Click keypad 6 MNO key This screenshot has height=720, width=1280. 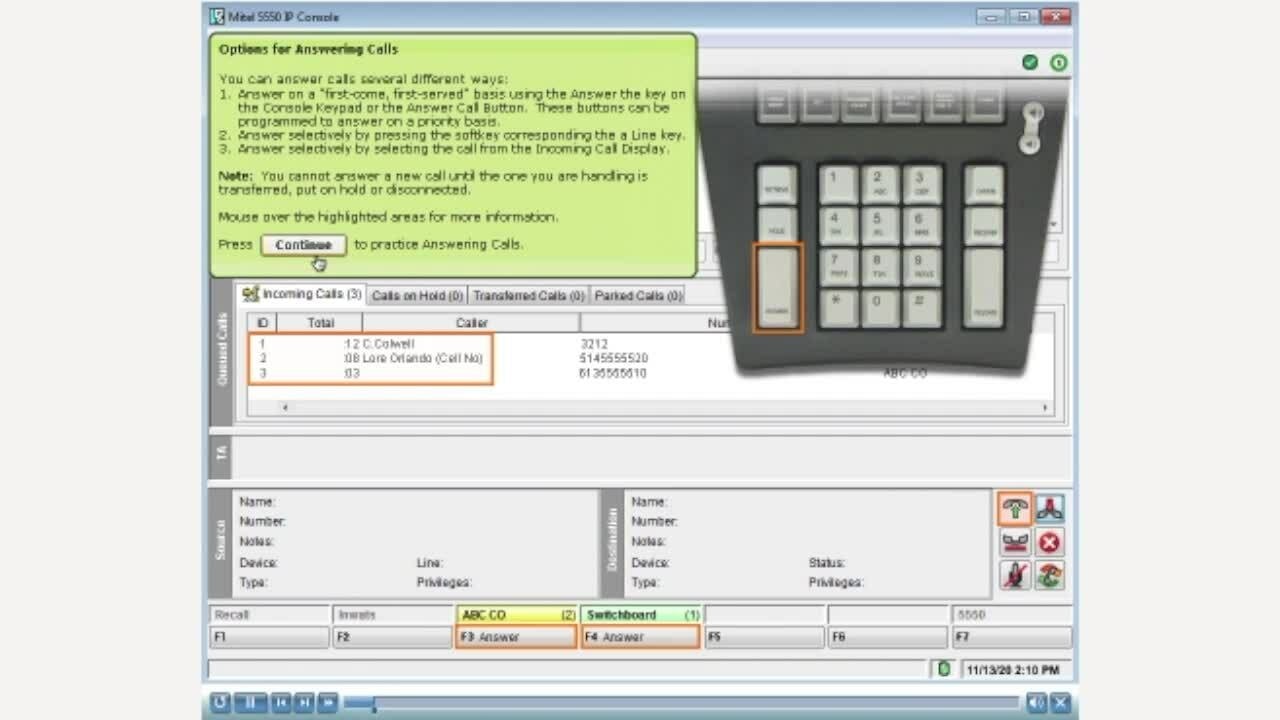tap(922, 225)
